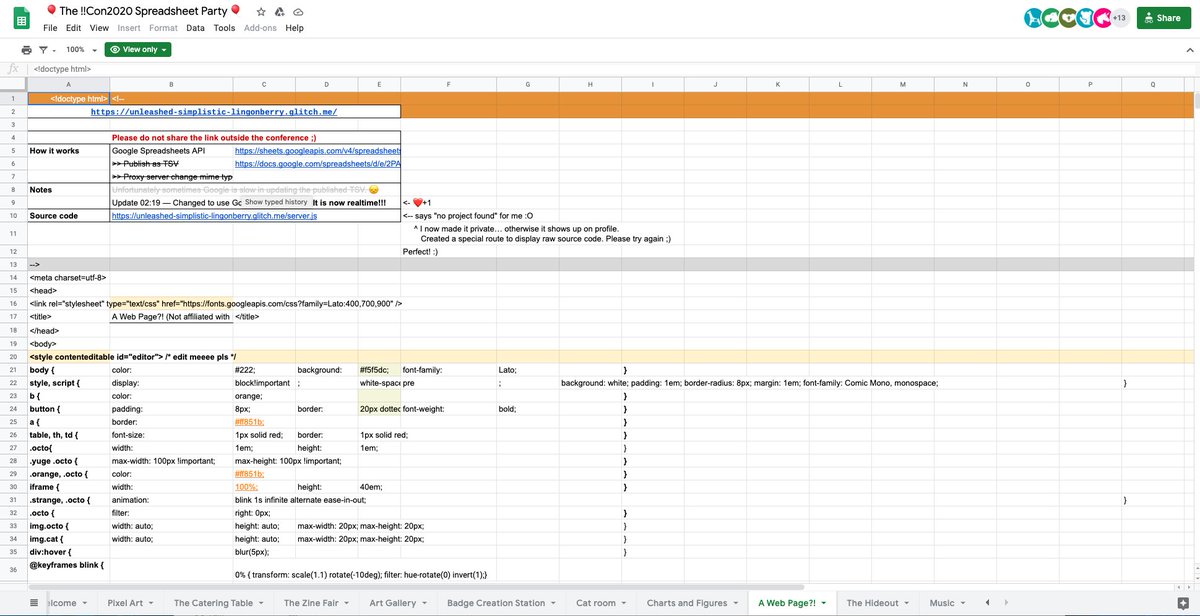Open the File menu
The image size is (1200, 616).
50,28
